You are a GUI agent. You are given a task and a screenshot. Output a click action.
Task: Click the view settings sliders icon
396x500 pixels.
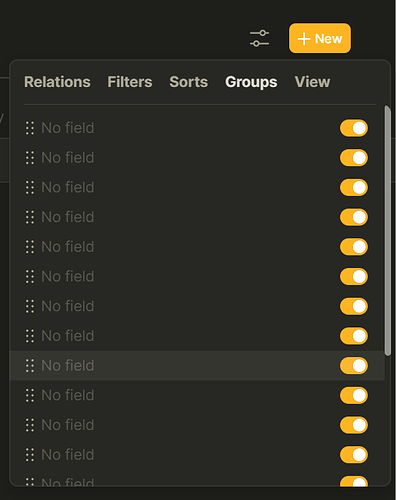click(x=259, y=38)
